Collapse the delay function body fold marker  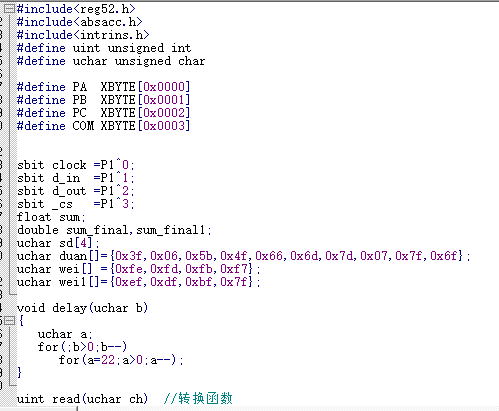click(x=9, y=321)
